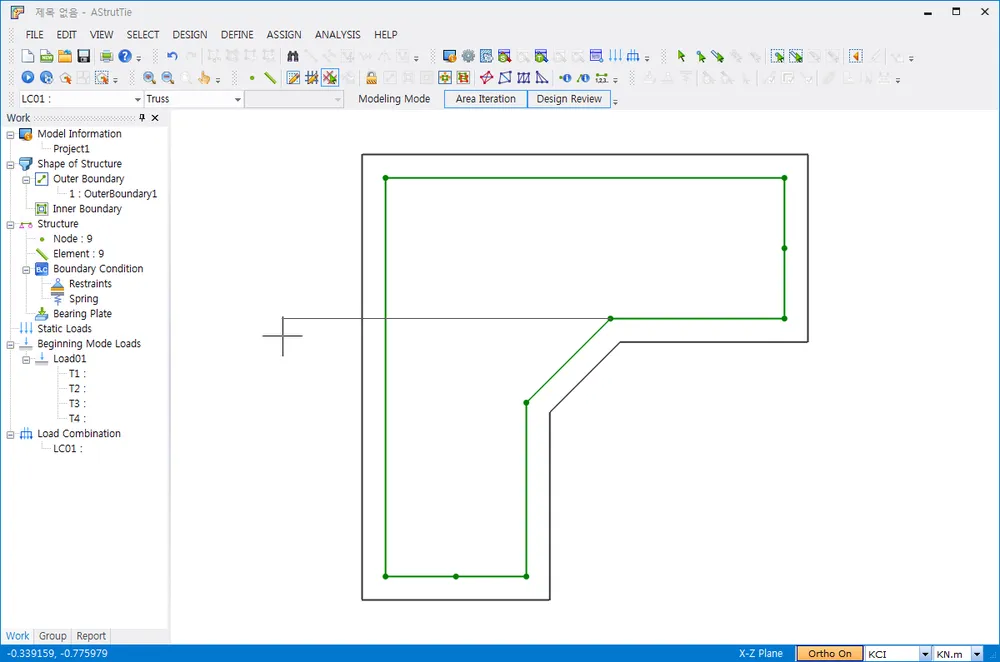1000x662 pixels.
Task: Toggle Area Iteration mode
Action: [485, 99]
